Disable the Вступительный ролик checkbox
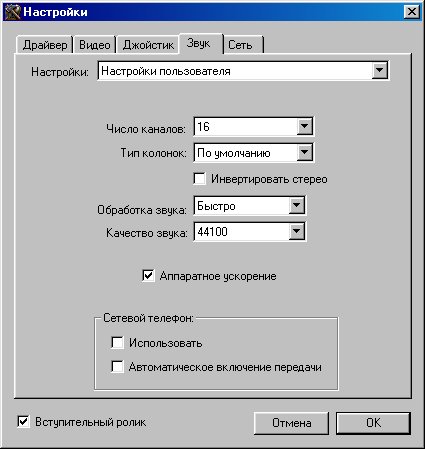 click(23, 422)
